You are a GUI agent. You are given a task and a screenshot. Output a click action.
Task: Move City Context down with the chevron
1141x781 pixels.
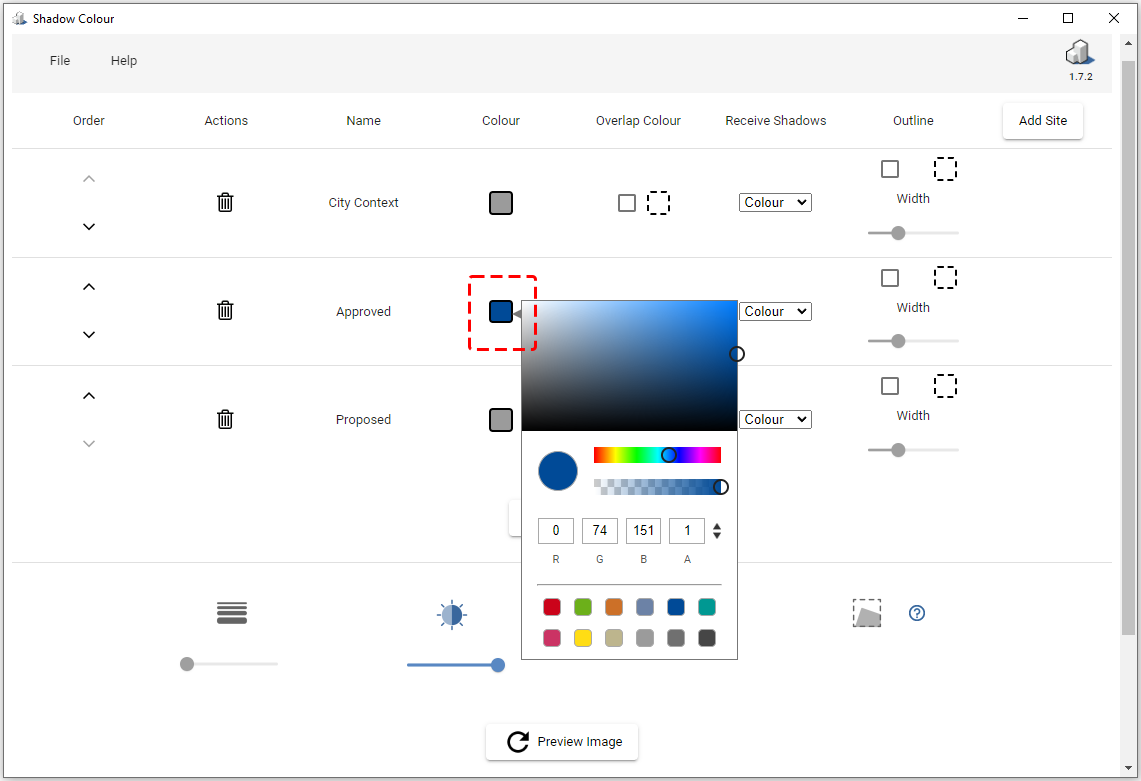point(88,227)
